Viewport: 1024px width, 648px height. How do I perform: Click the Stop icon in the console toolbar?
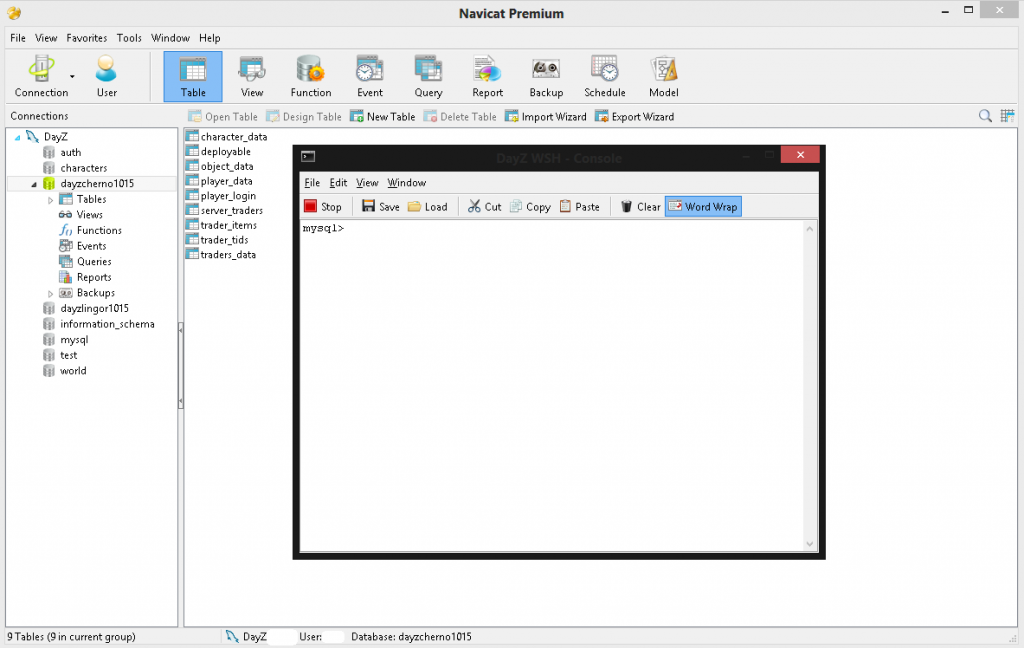(322, 206)
